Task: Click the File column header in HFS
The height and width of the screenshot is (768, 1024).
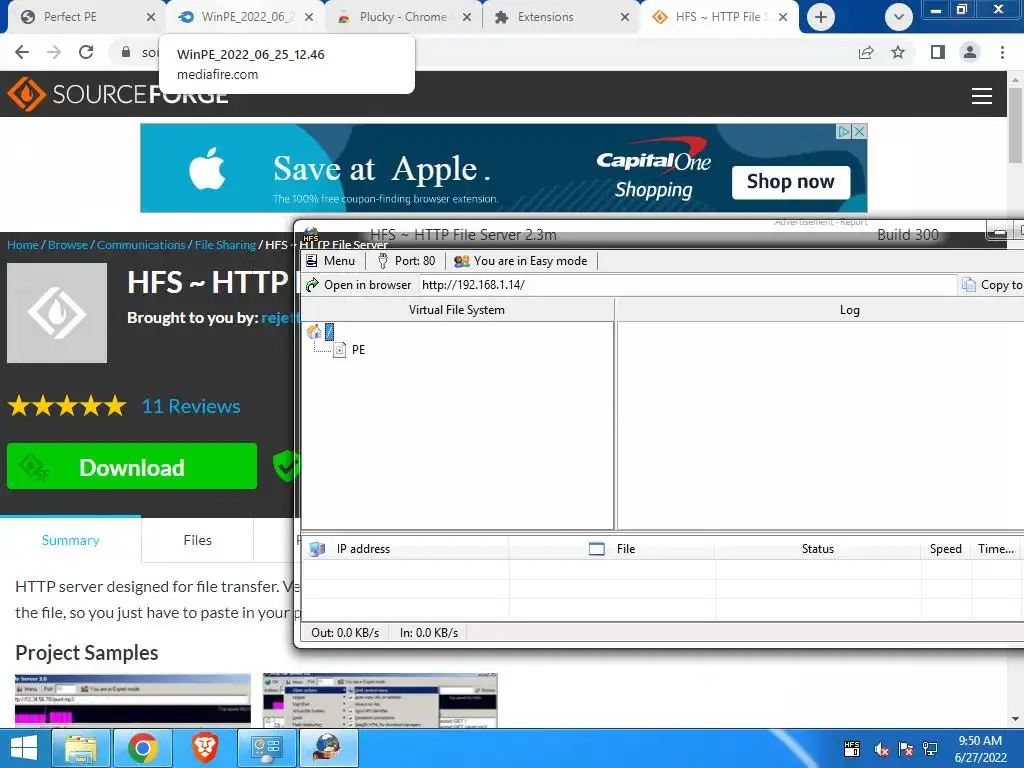Action: 612,549
